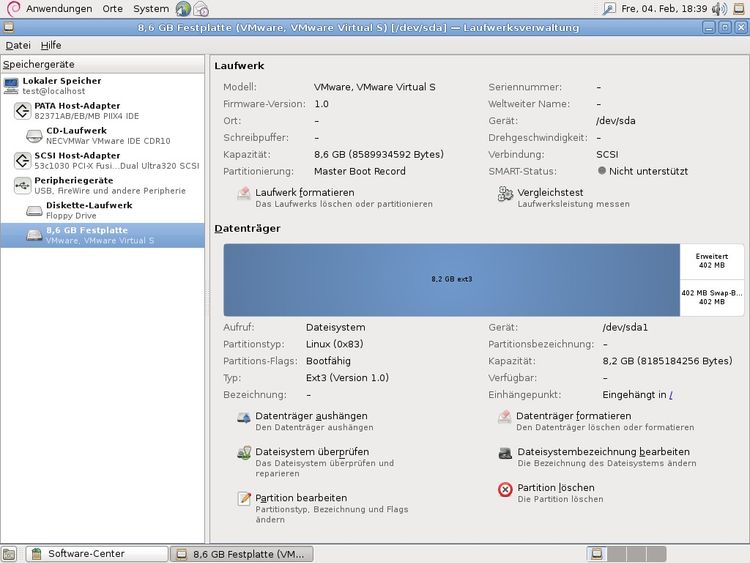The height and width of the screenshot is (563, 750).
Task: Open the Anwendungen panel menu
Action: coord(58,8)
